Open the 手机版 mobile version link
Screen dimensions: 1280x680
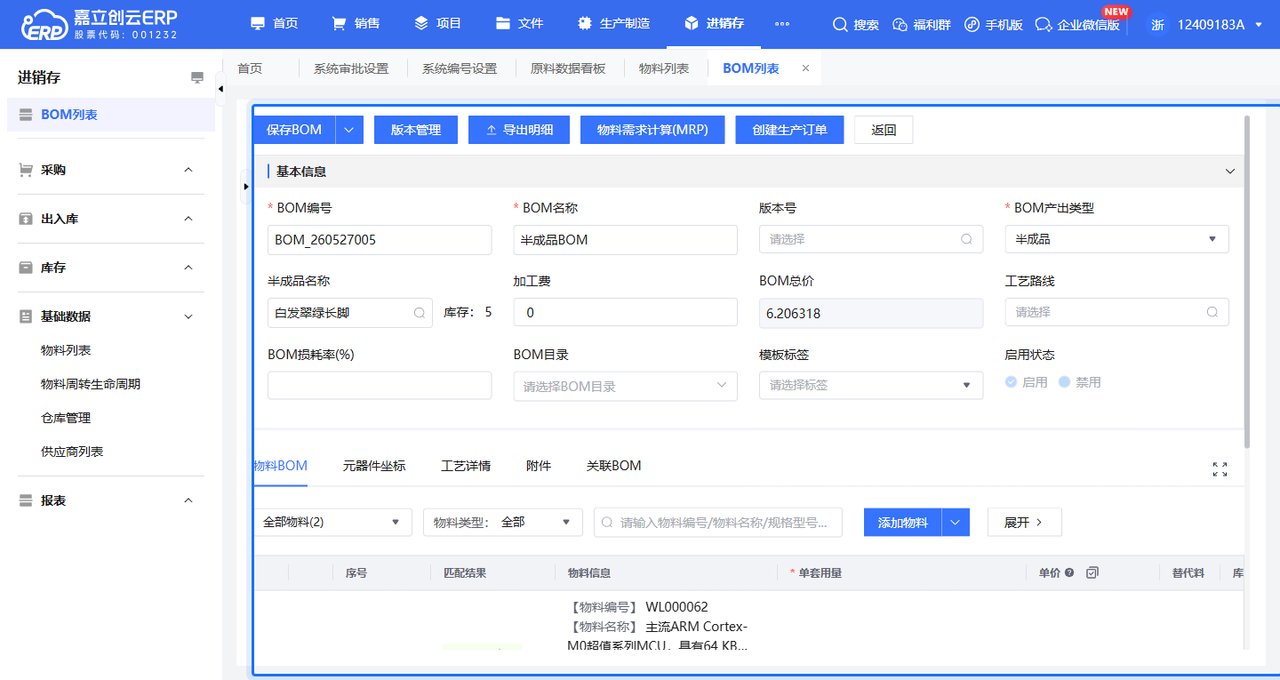(x=993, y=24)
